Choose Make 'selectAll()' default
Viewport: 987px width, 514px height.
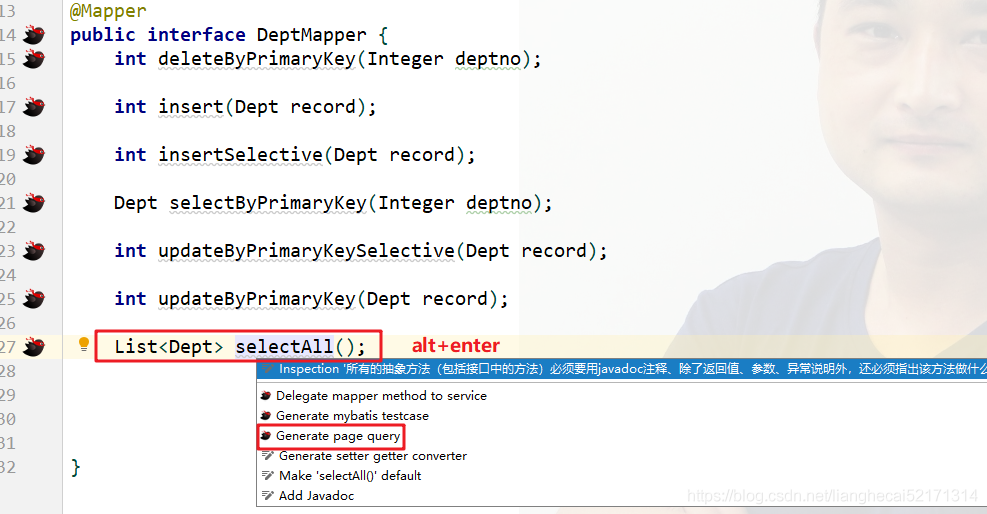pyautogui.click(x=350, y=476)
